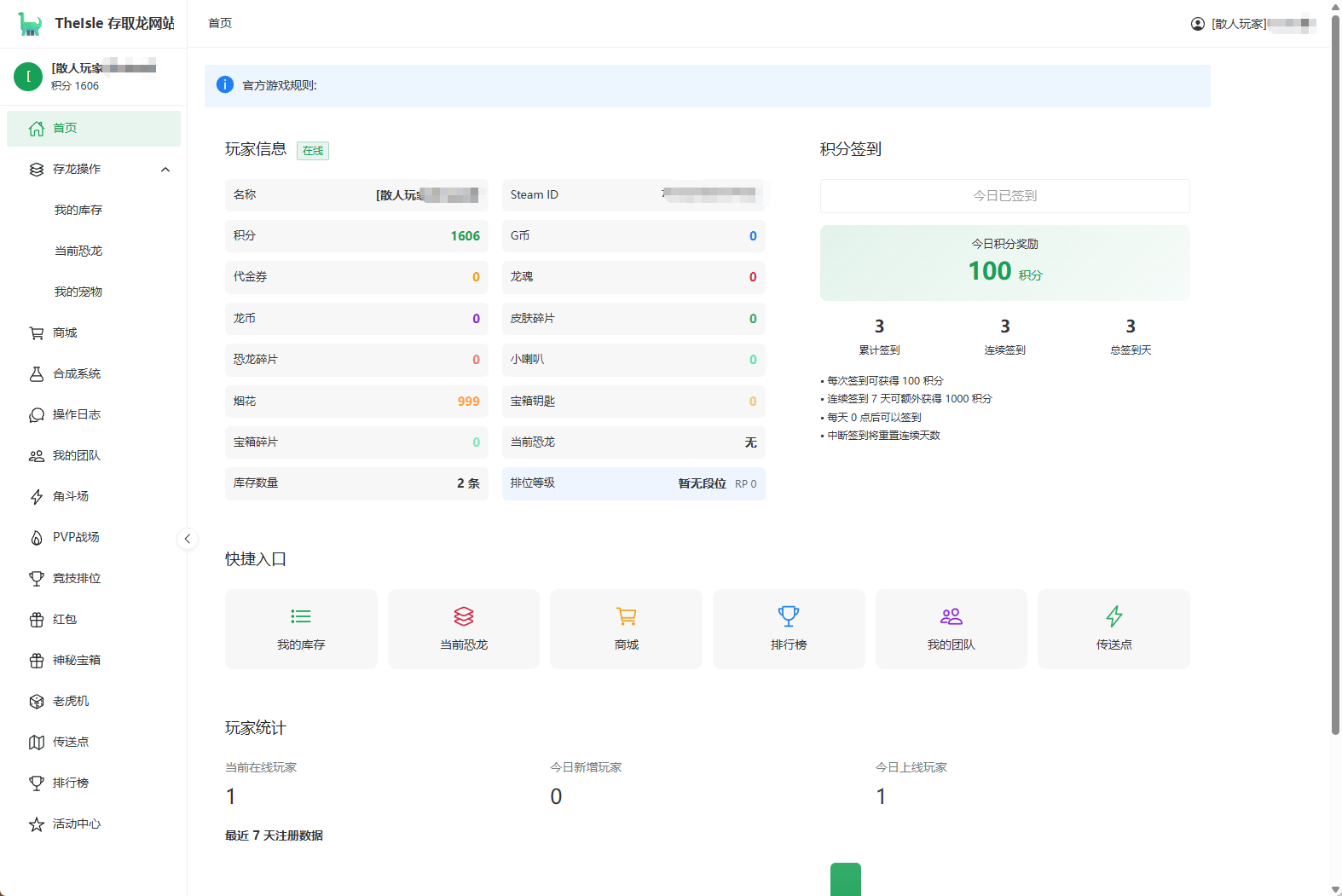1342x896 pixels.
Task: Open 合成系统 in the sidebar menu
Action: (94, 374)
